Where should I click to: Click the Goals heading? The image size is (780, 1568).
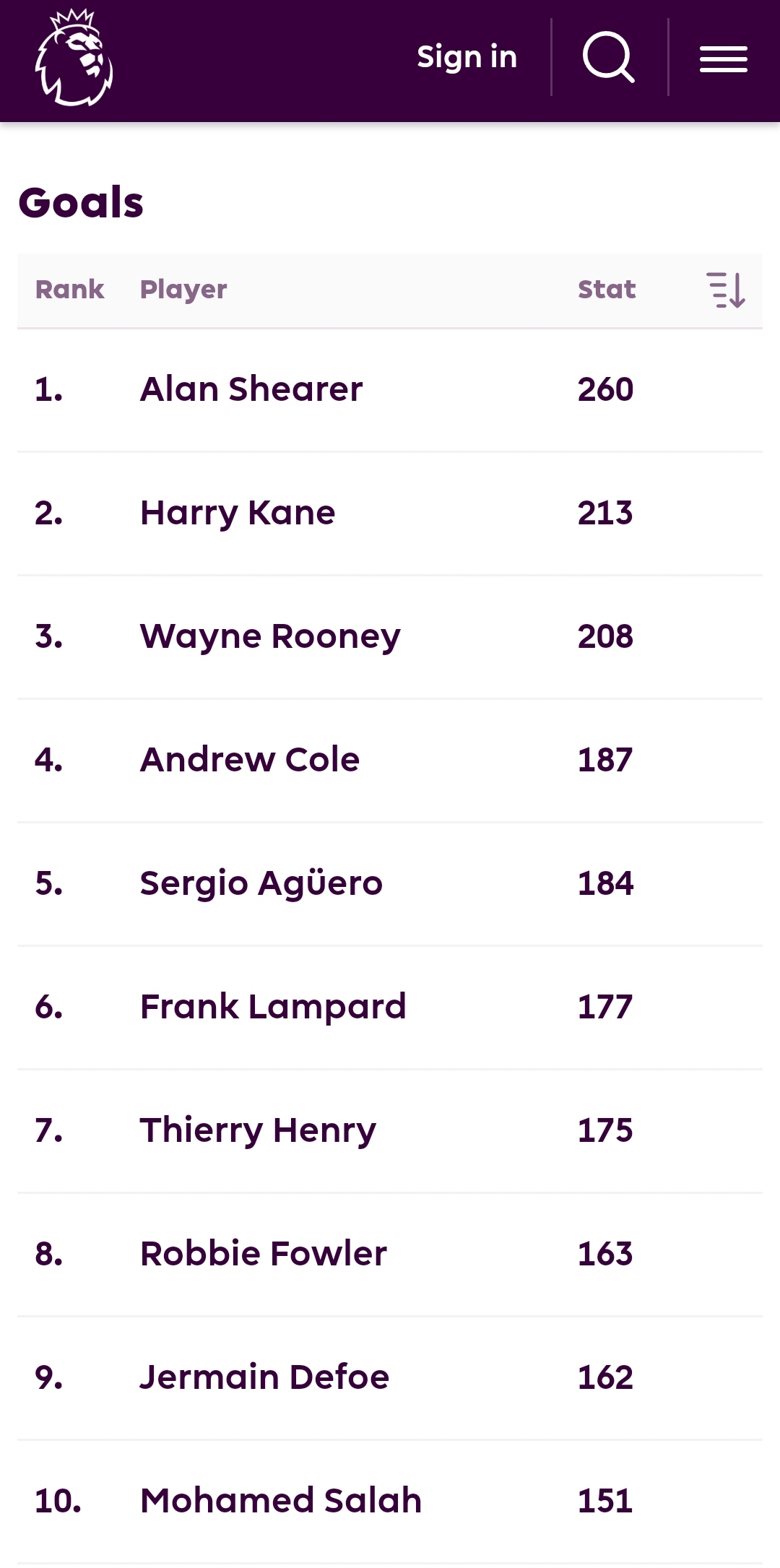pyautogui.click(x=81, y=202)
